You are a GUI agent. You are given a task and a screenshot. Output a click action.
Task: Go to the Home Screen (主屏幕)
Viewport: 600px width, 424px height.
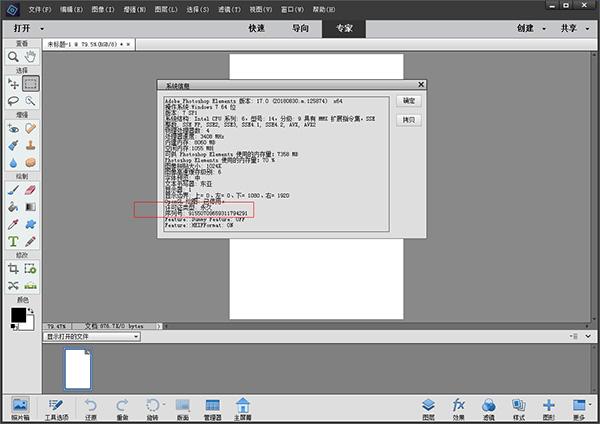243,409
